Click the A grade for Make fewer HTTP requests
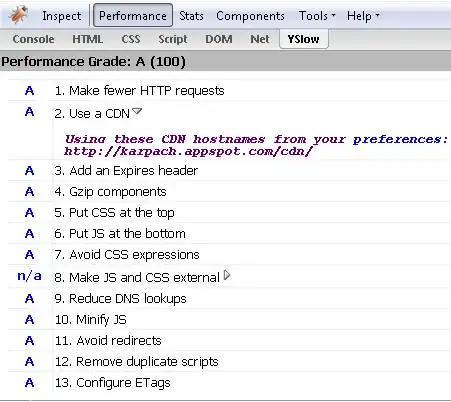The image size is (451, 402). point(30,90)
